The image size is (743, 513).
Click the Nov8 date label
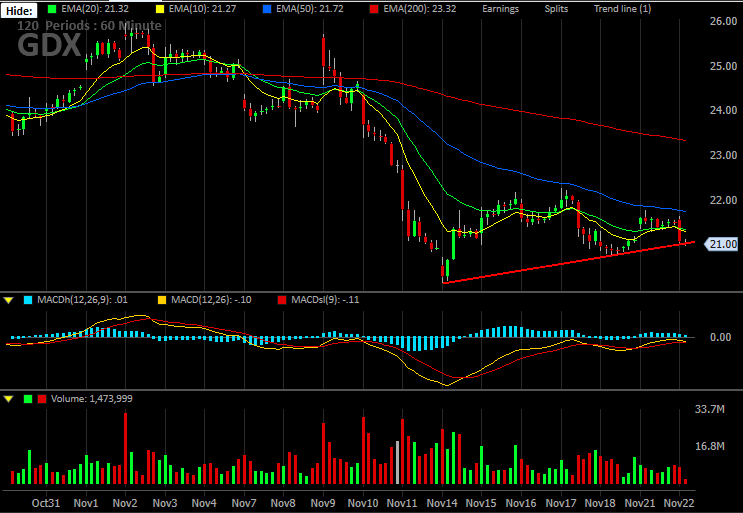click(x=283, y=503)
